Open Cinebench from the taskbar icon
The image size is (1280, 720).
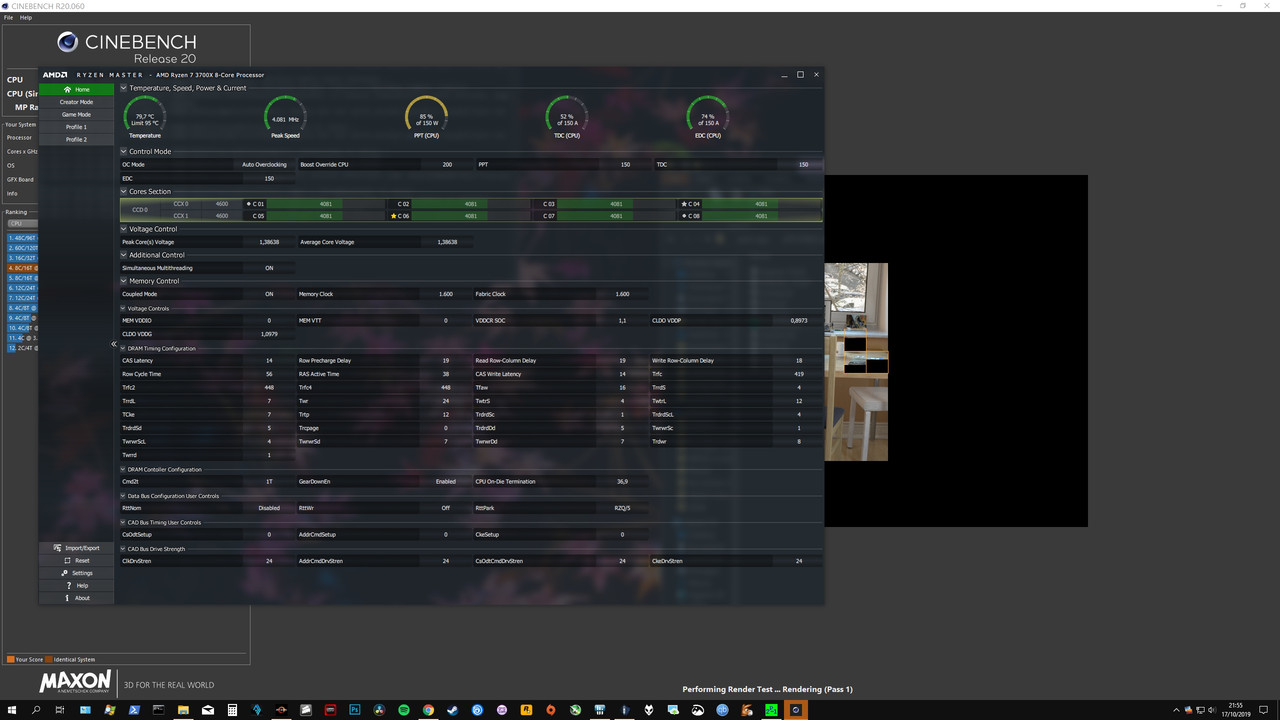click(795, 710)
